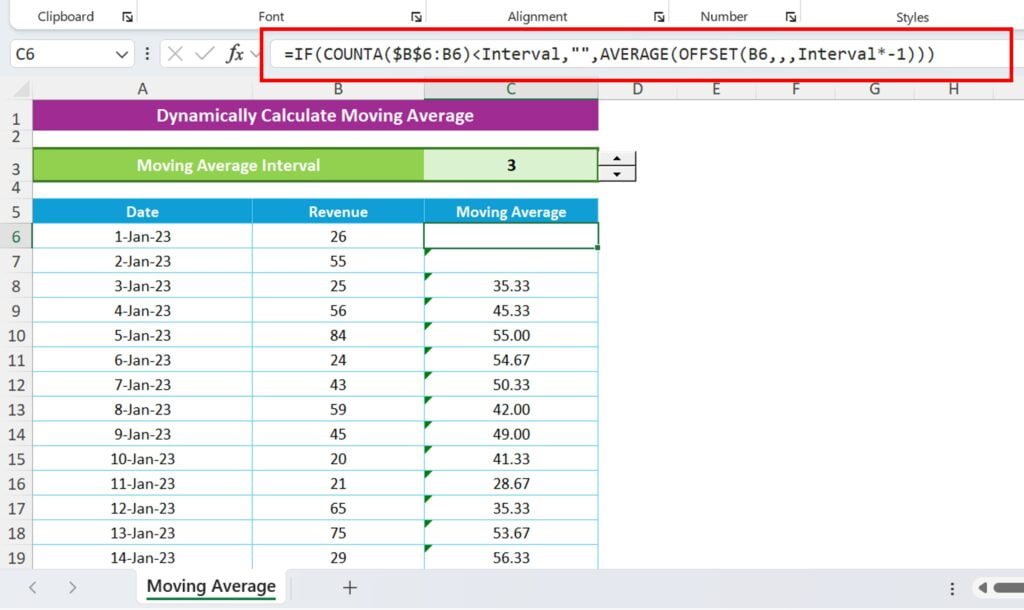Select the 8-Jan-23 date cell
The height and width of the screenshot is (610, 1024).
click(142, 409)
